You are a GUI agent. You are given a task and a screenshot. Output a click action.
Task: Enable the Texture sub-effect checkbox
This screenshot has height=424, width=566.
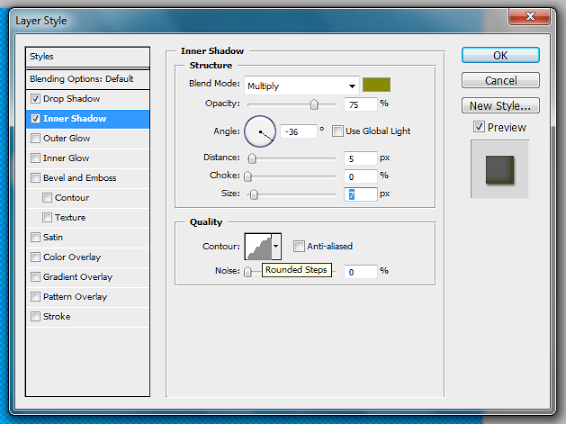pyautogui.click(x=47, y=217)
